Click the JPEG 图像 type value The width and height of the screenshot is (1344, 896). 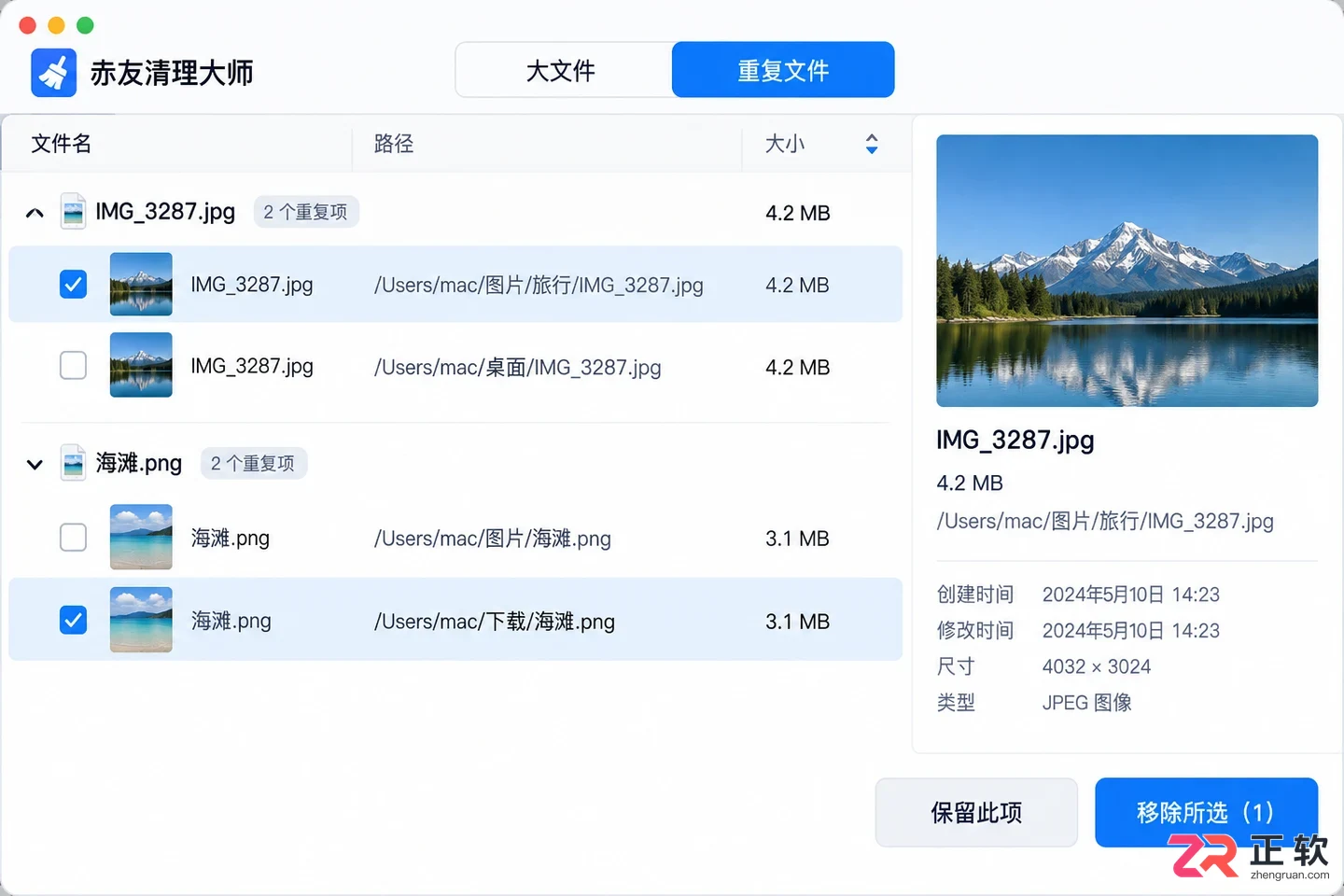coord(1087,703)
